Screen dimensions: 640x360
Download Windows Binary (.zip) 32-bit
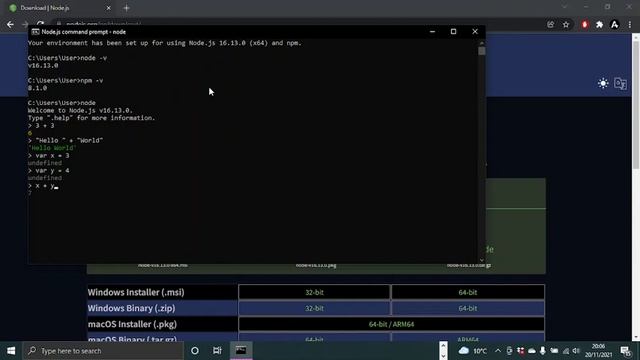(314, 308)
